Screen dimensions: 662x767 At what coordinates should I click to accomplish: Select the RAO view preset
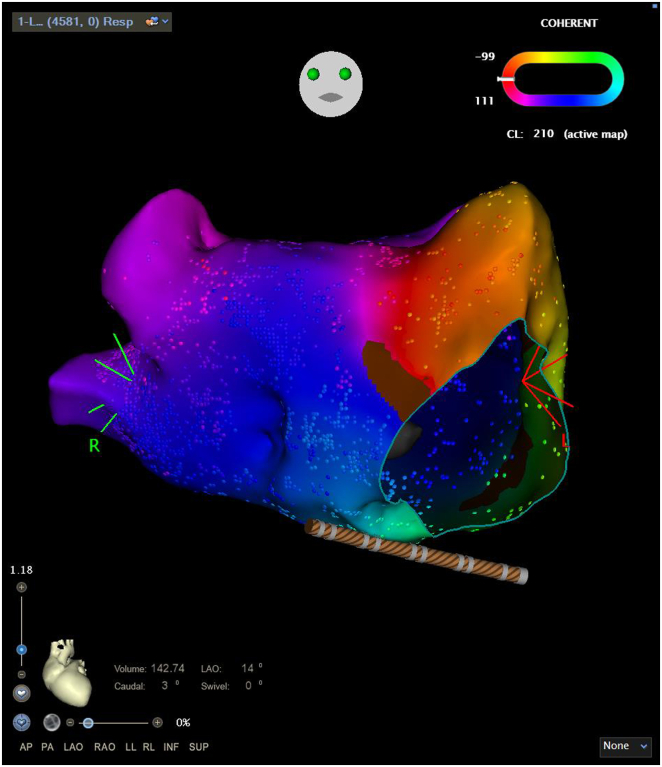pos(103,747)
